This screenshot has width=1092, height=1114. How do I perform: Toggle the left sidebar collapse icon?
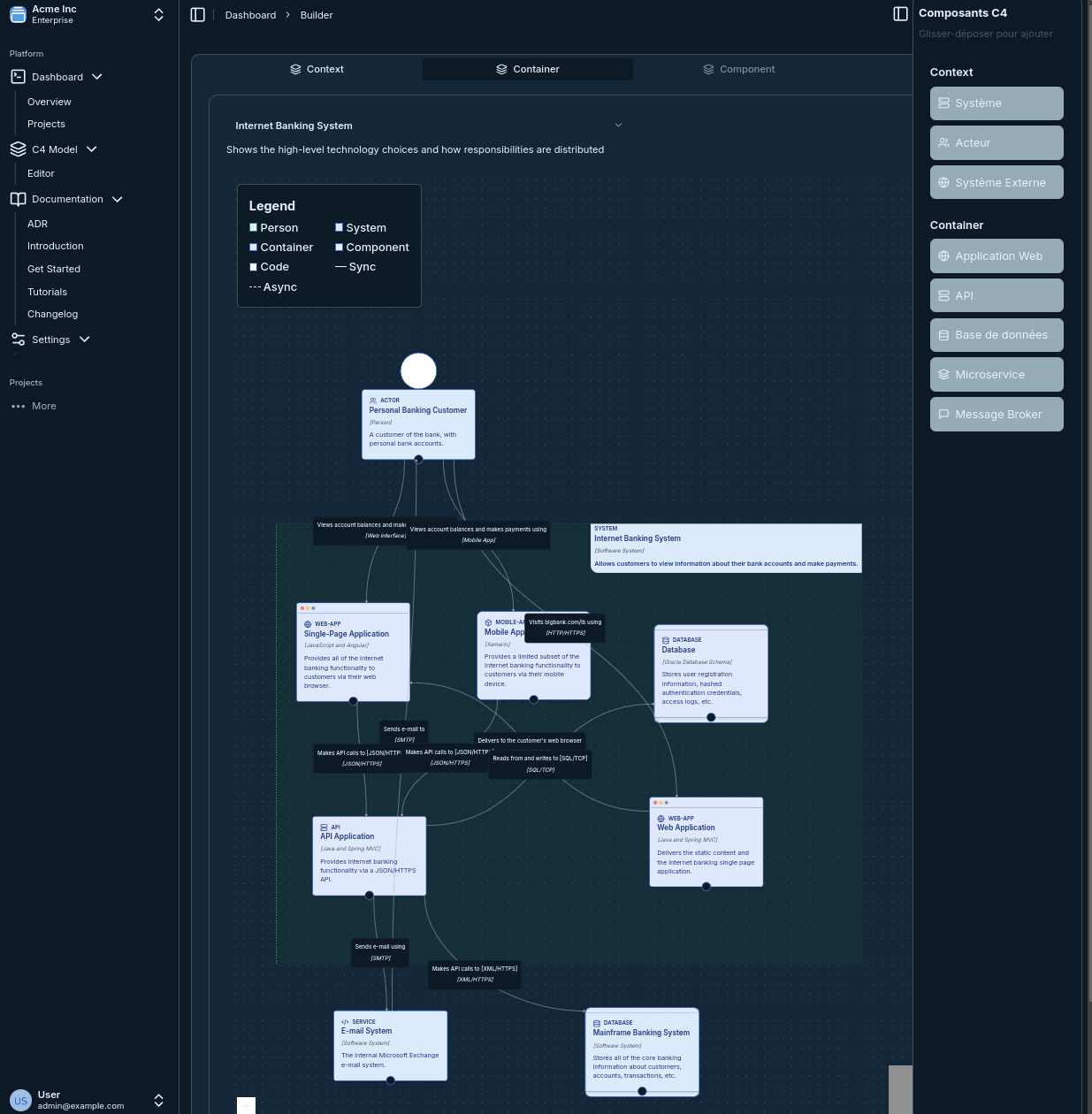pyautogui.click(x=198, y=14)
